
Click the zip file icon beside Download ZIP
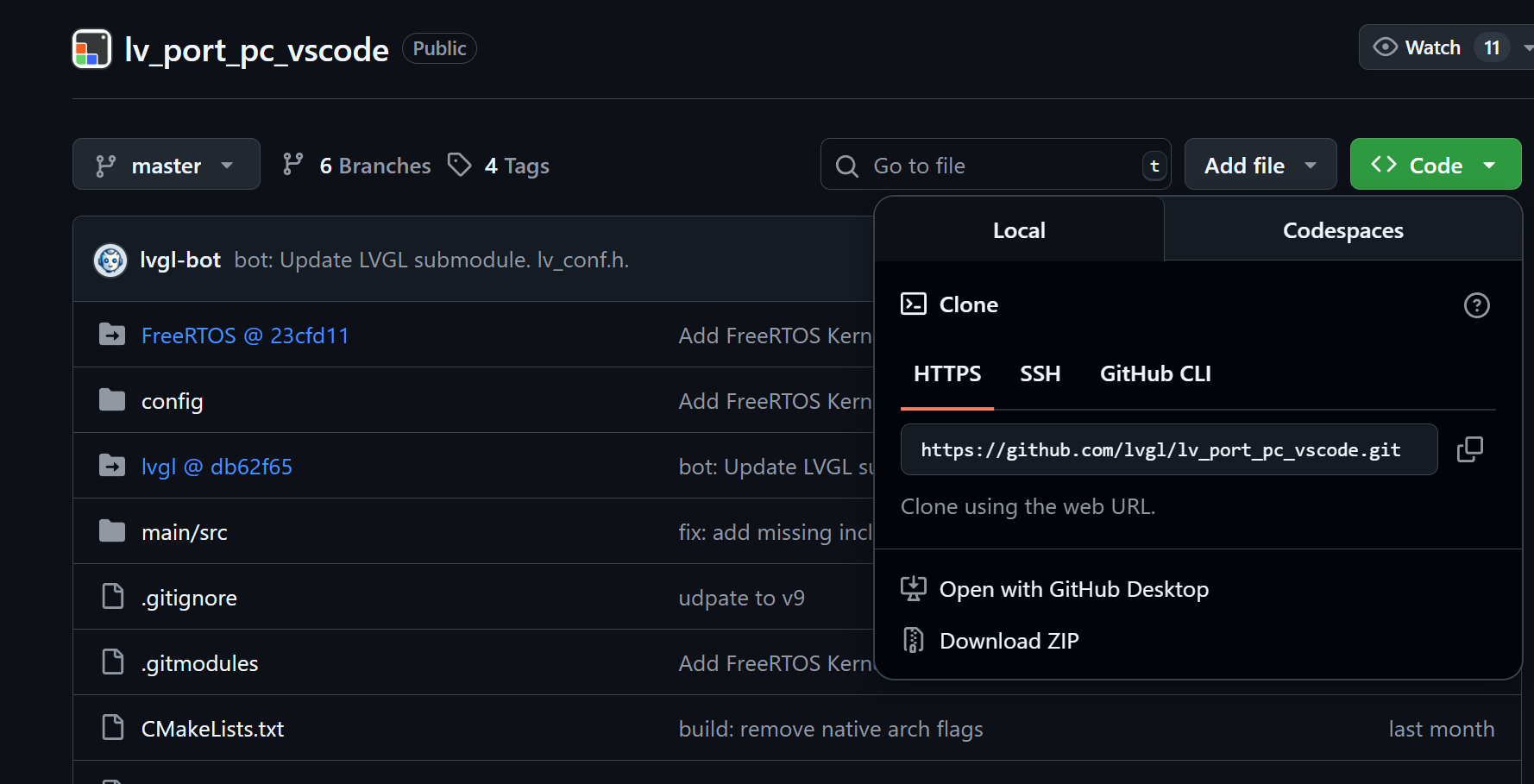click(913, 640)
